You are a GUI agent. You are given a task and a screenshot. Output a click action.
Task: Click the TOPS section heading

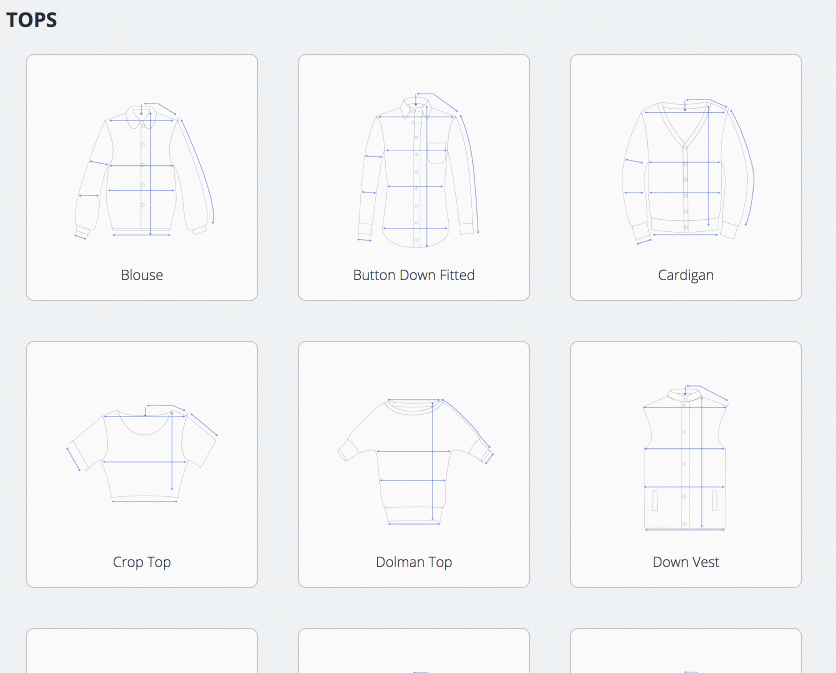pos(32,19)
